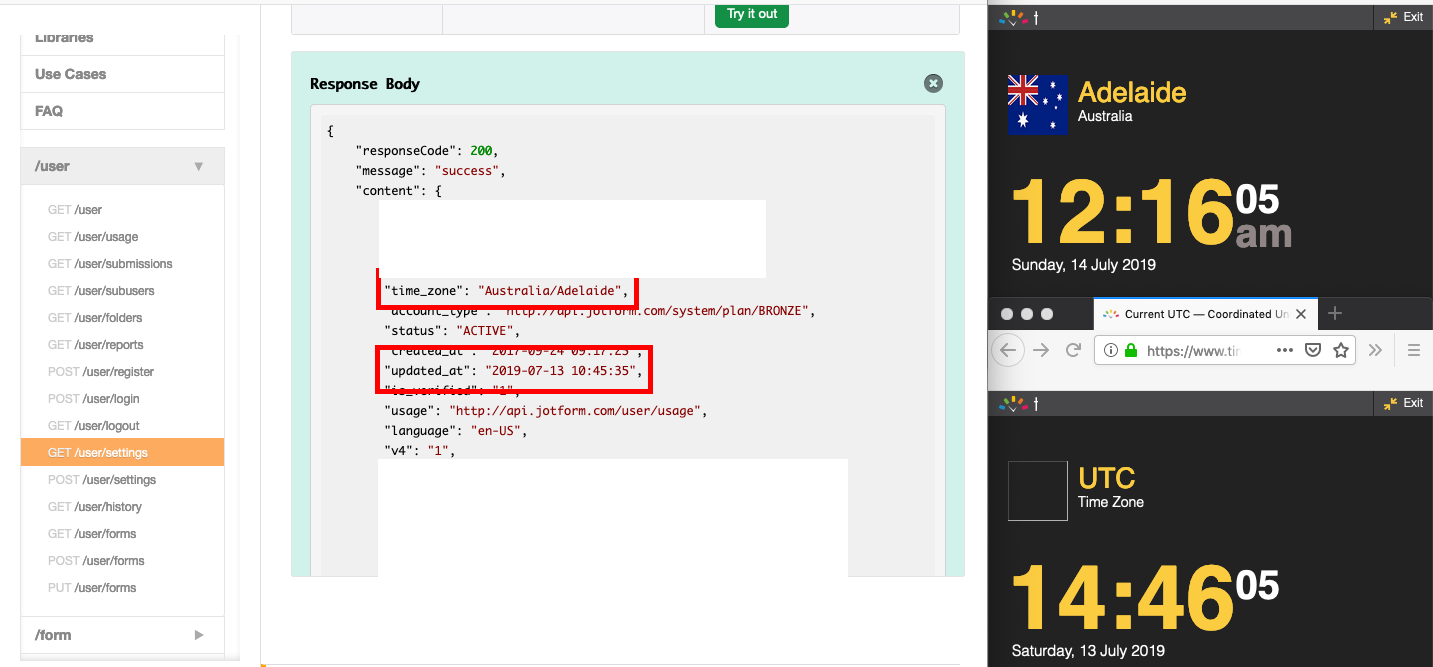Click the green Try it out button
1433x667 pixels.
(751, 14)
